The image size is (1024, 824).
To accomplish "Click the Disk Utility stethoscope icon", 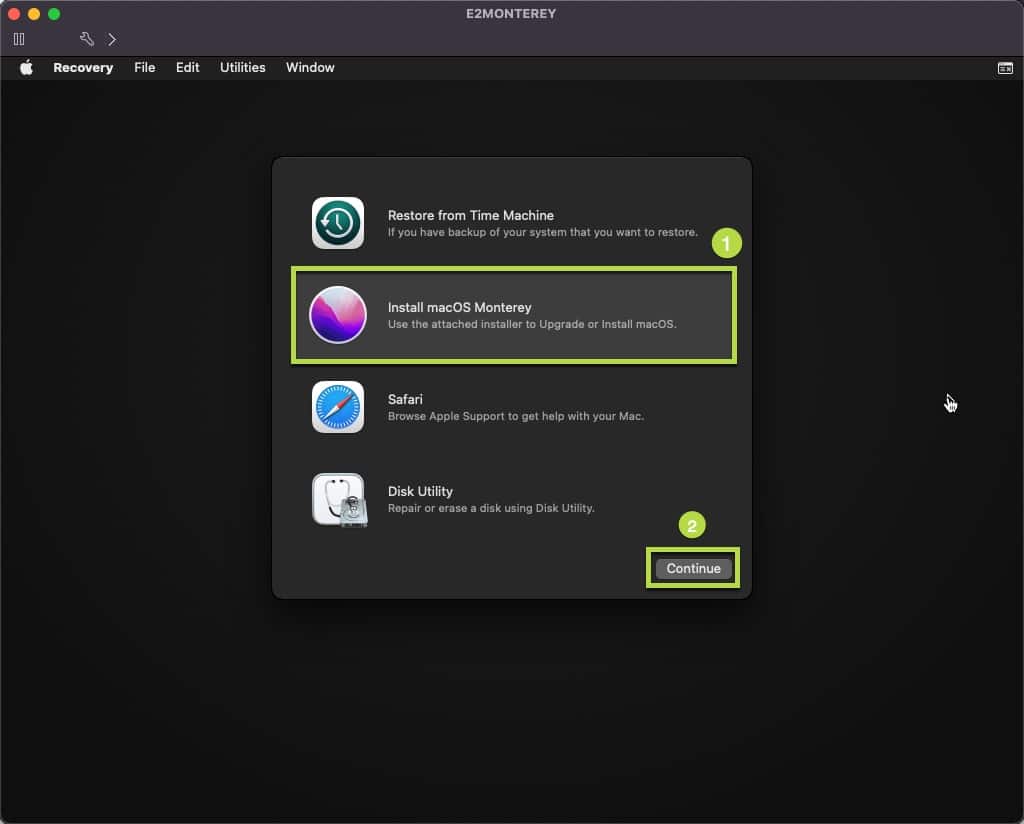I will pos(339,499).
